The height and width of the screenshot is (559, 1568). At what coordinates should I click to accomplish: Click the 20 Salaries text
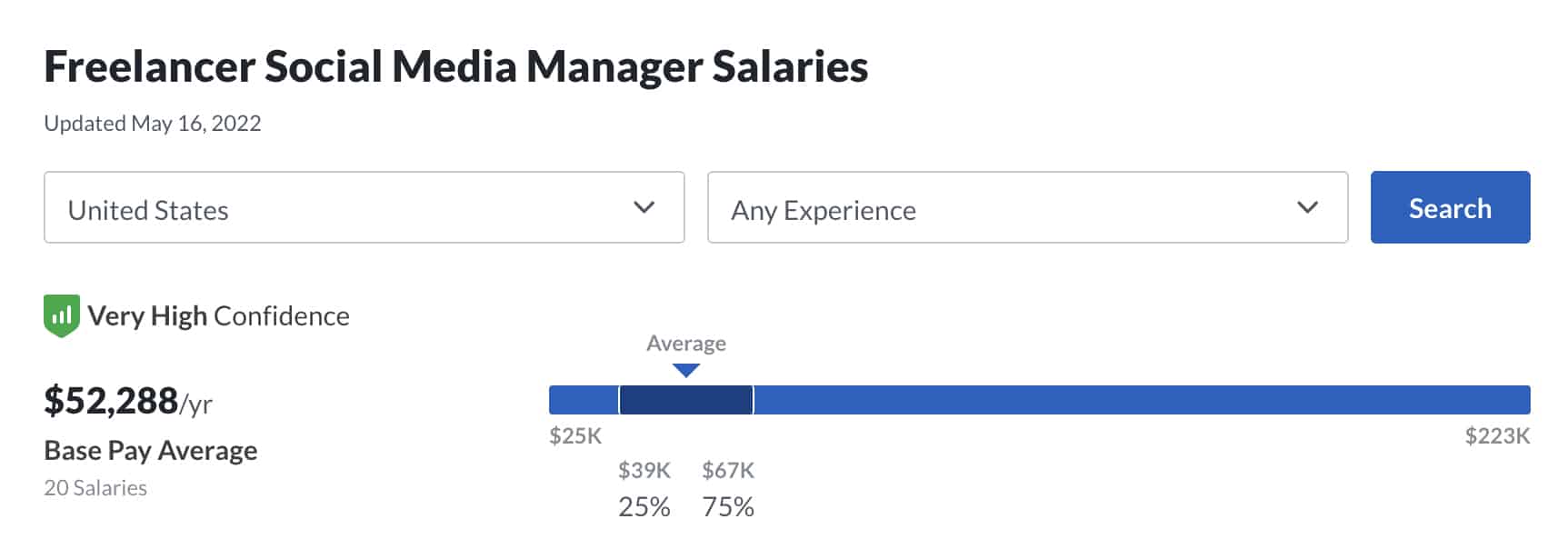click(x=95, y=488)
